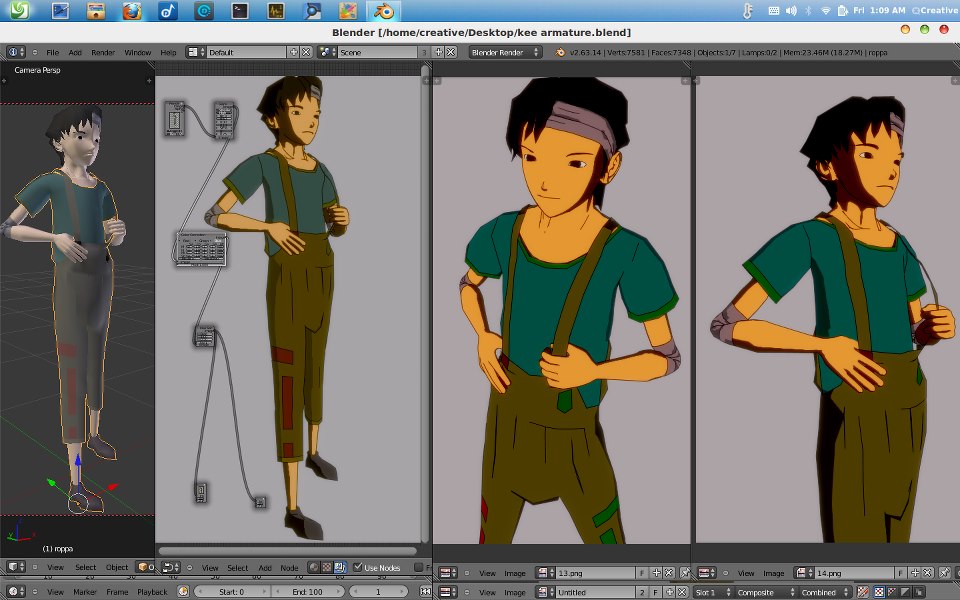Open the object mode dropdown in 3D view
960x600 pixels.
click(146, 567)
